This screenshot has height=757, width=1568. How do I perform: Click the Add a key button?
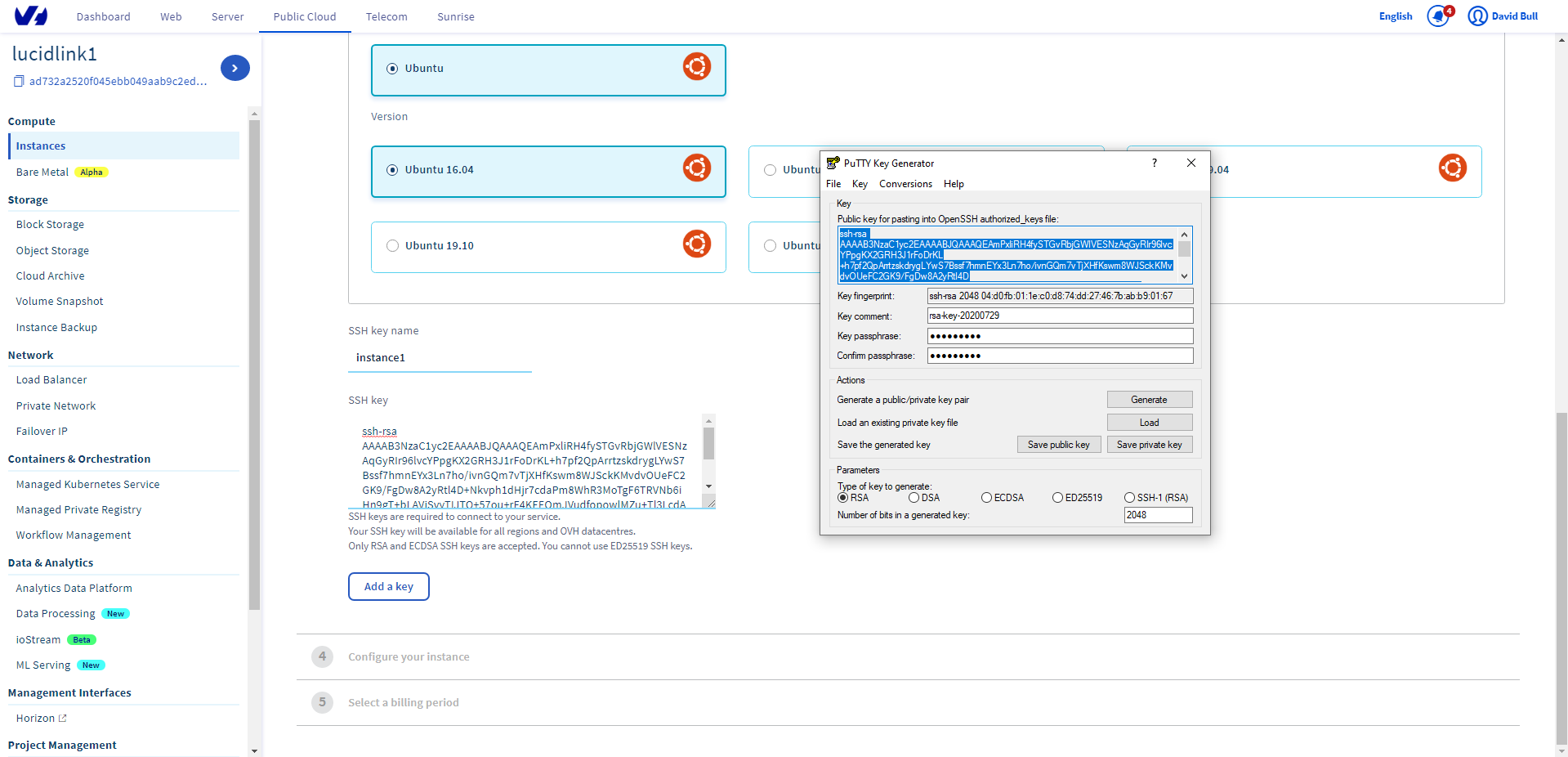tap(389, 587)
